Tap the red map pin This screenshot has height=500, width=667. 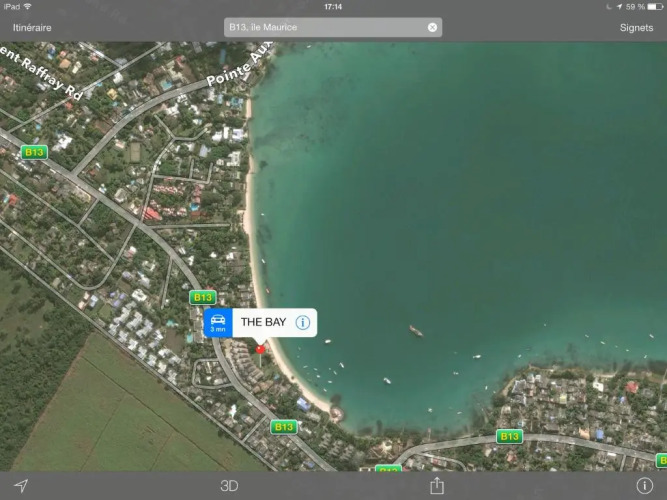(261, 348)
